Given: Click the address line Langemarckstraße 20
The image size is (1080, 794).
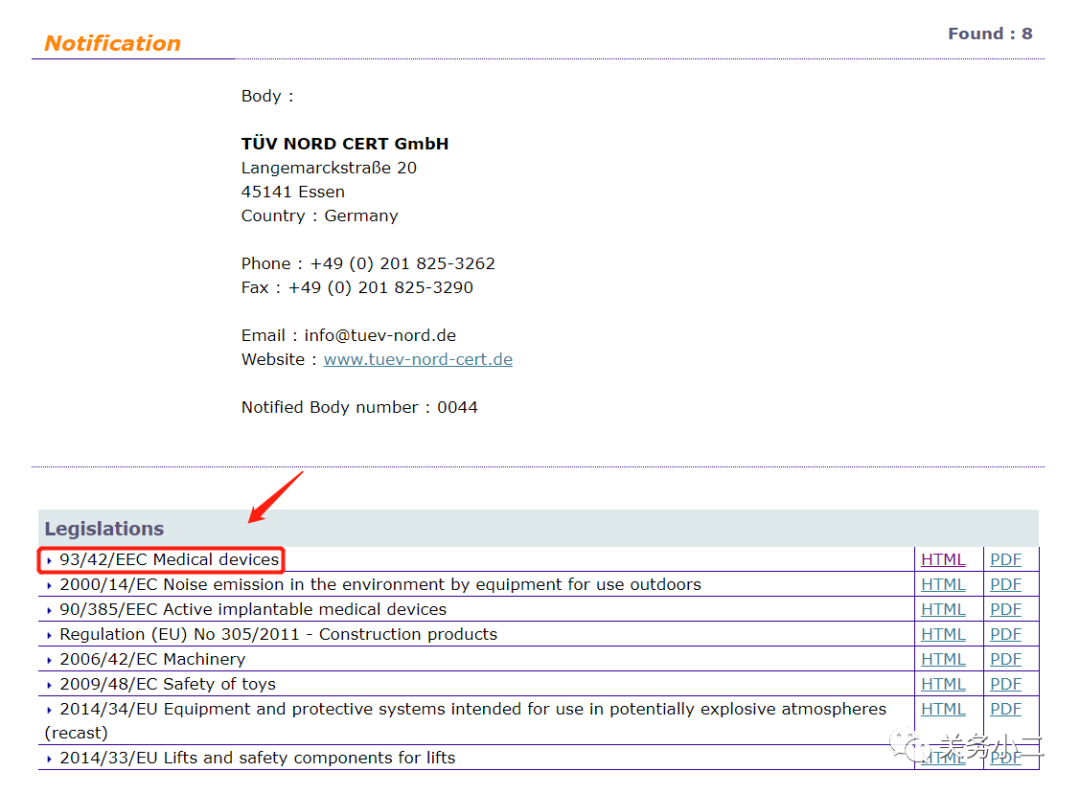Looking at the screenshot, I should tap(329, 168).
